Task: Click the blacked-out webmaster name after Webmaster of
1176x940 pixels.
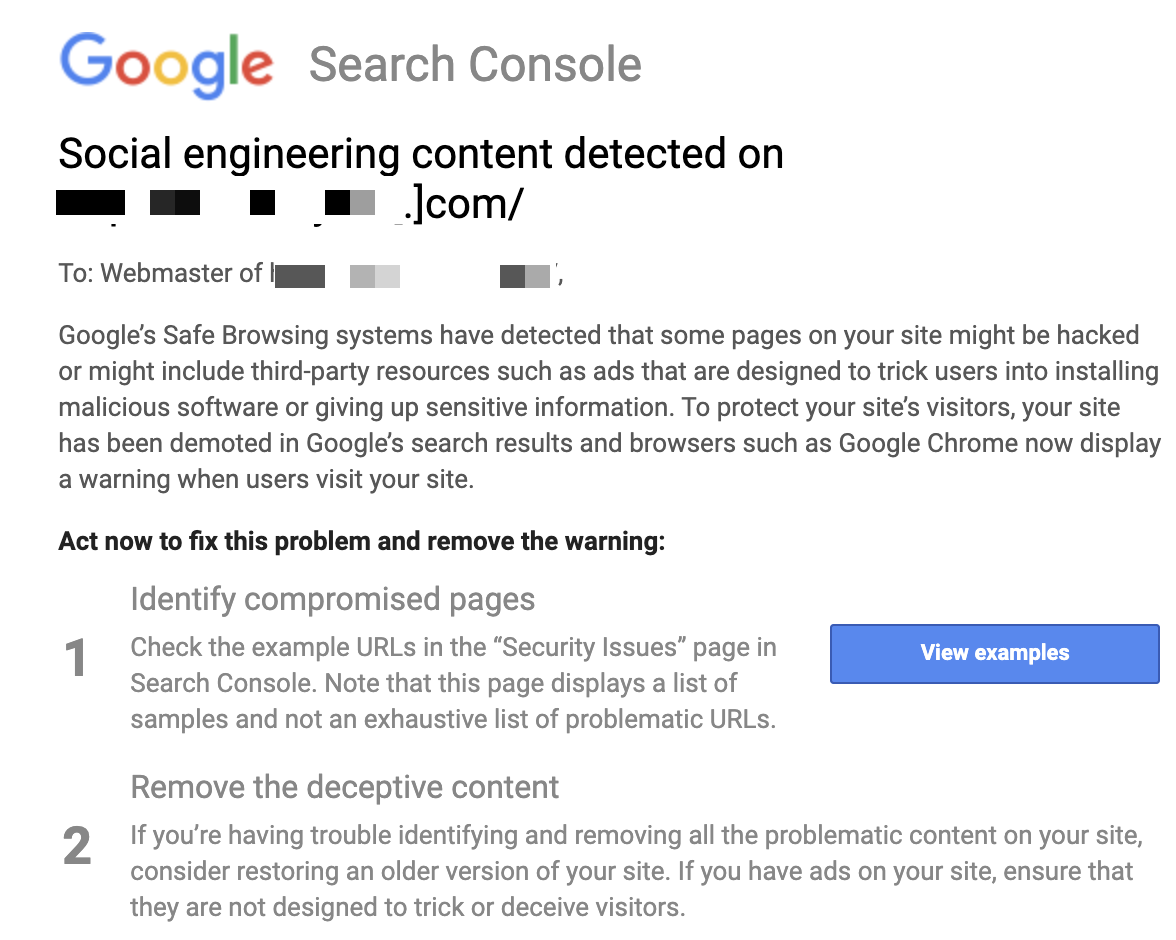Action: 412,275
